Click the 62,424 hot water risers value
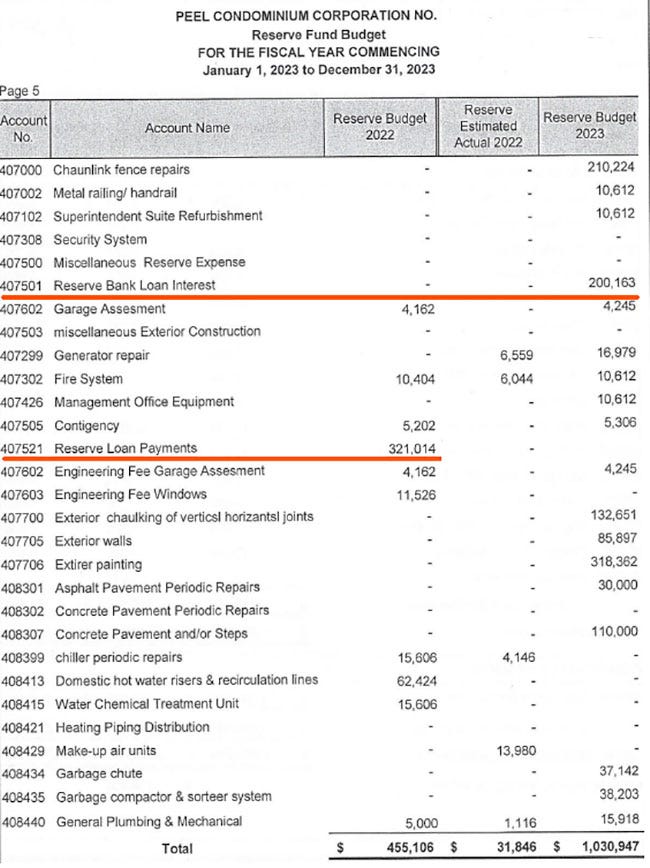 point(417,681)
